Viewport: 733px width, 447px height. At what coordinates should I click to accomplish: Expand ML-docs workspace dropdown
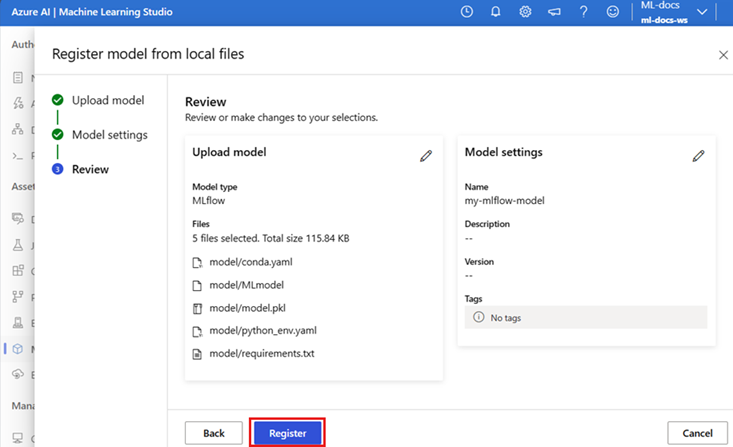702,12
